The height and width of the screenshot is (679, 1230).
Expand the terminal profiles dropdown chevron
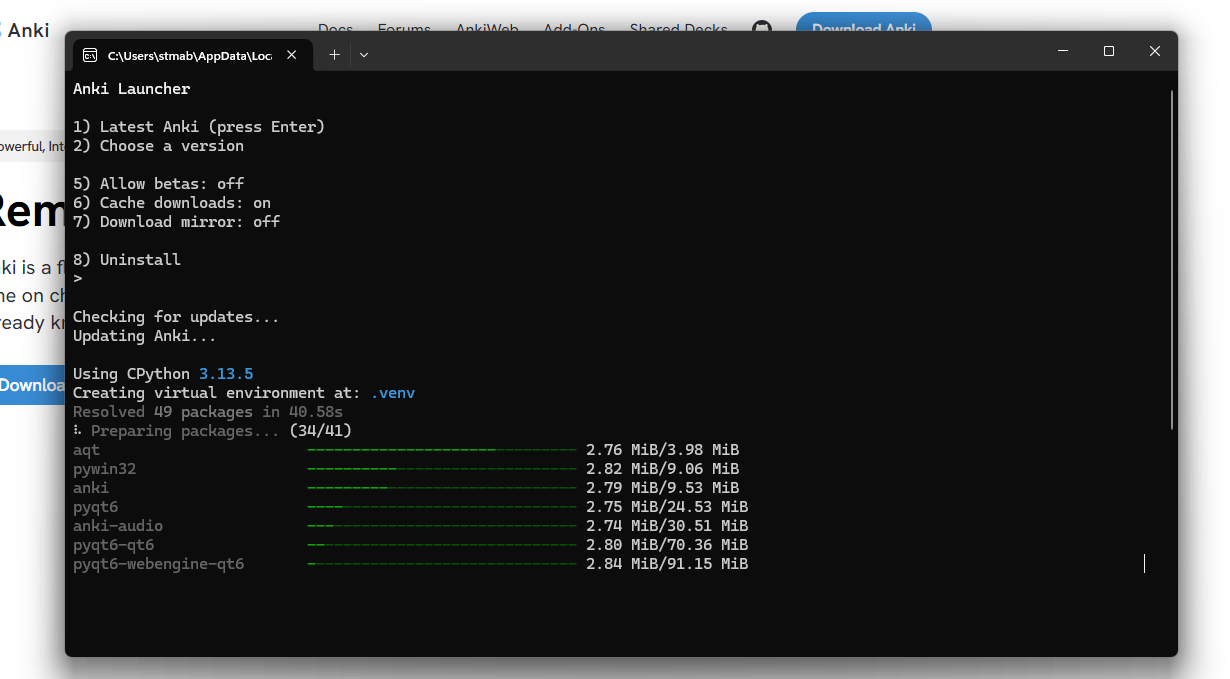(x=364, y=55)
